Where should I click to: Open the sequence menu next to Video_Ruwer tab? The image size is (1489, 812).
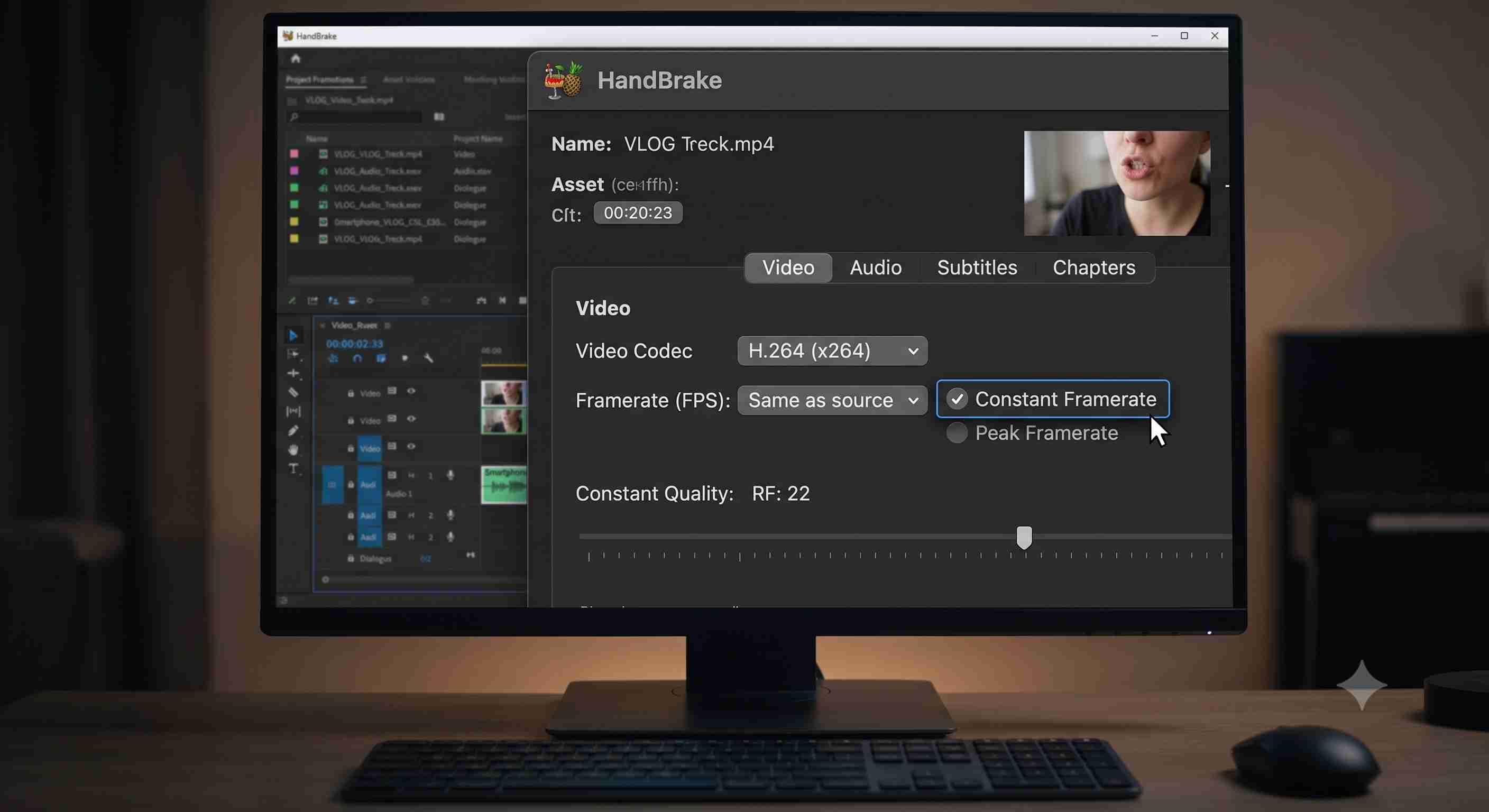point(387,325)
